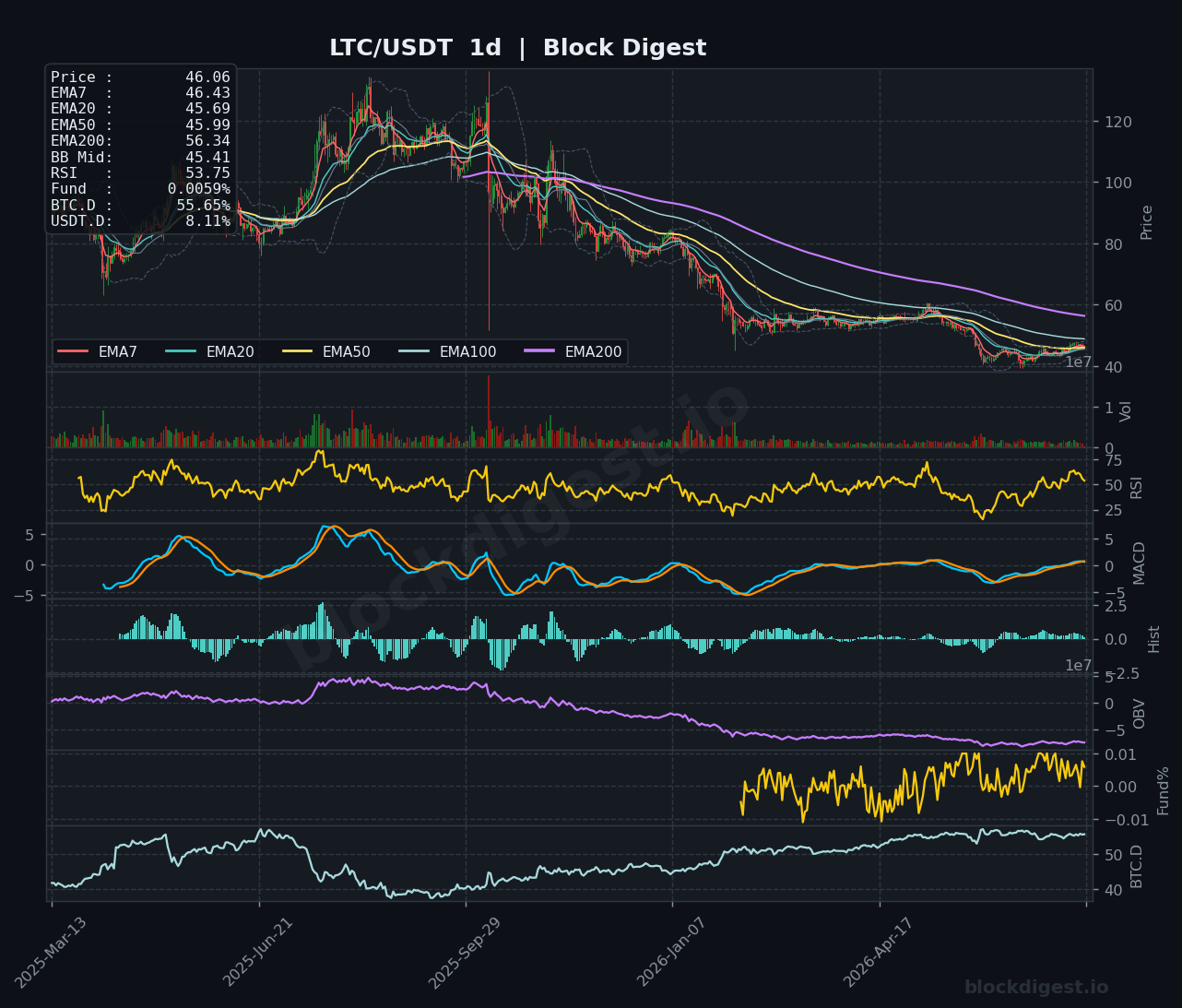The height and width of the screenshot is (1008, 1182).
Task: Click the 2025-Sep-29 date label
Action: coord(465,954)
